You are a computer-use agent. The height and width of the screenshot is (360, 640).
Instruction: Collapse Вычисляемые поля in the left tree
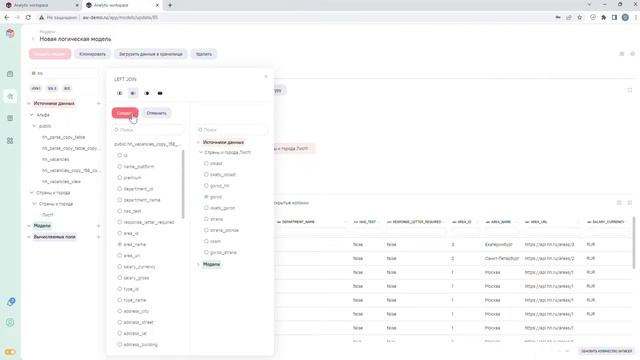29,237
